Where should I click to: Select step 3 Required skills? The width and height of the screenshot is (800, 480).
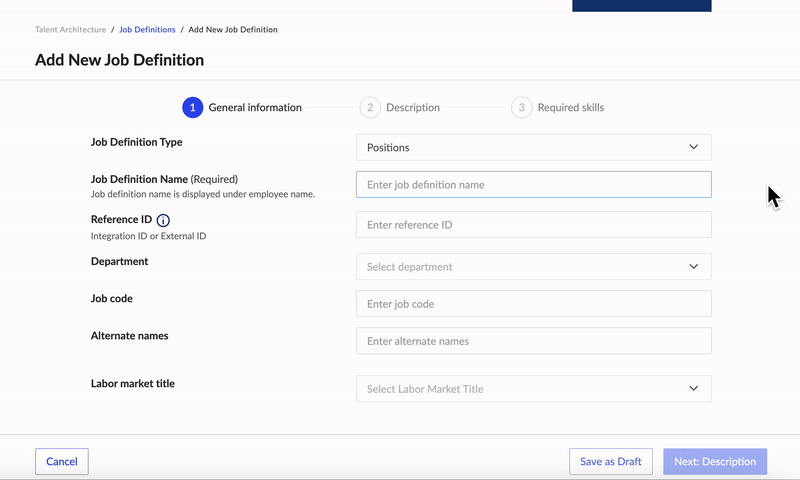tap(558, 108)
